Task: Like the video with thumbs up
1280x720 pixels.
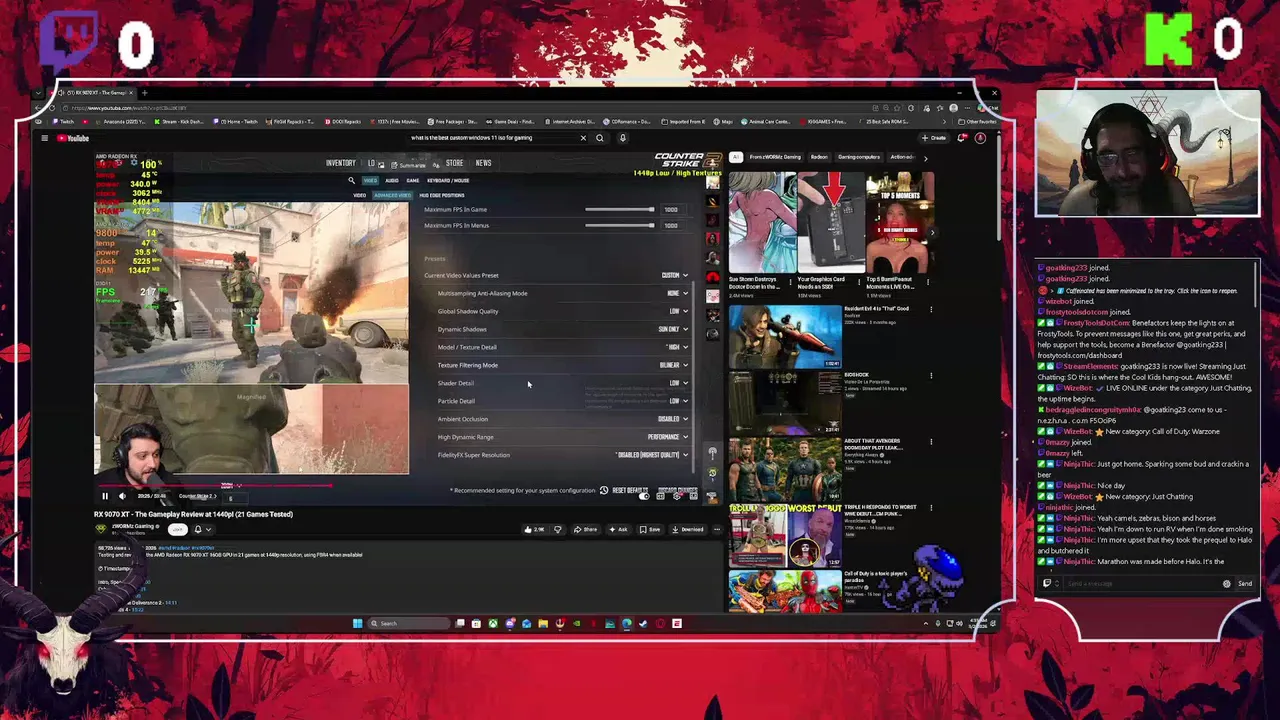Action: tap(536, 529)
